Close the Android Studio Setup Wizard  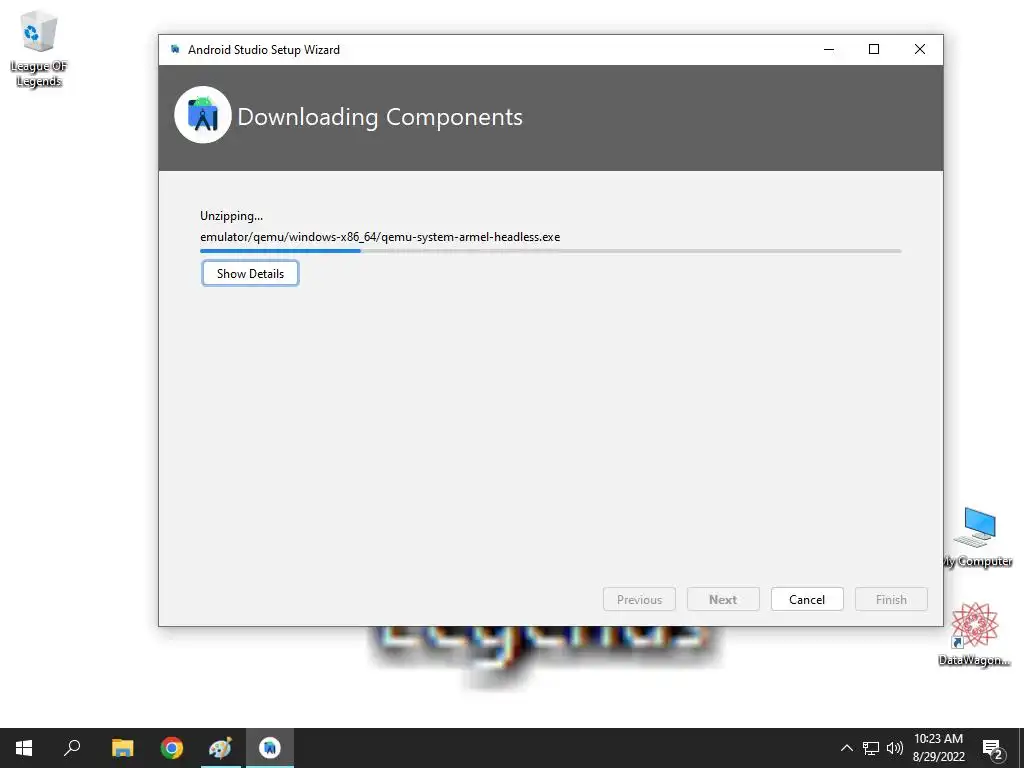pyautogui.click(x=920, y=50)
